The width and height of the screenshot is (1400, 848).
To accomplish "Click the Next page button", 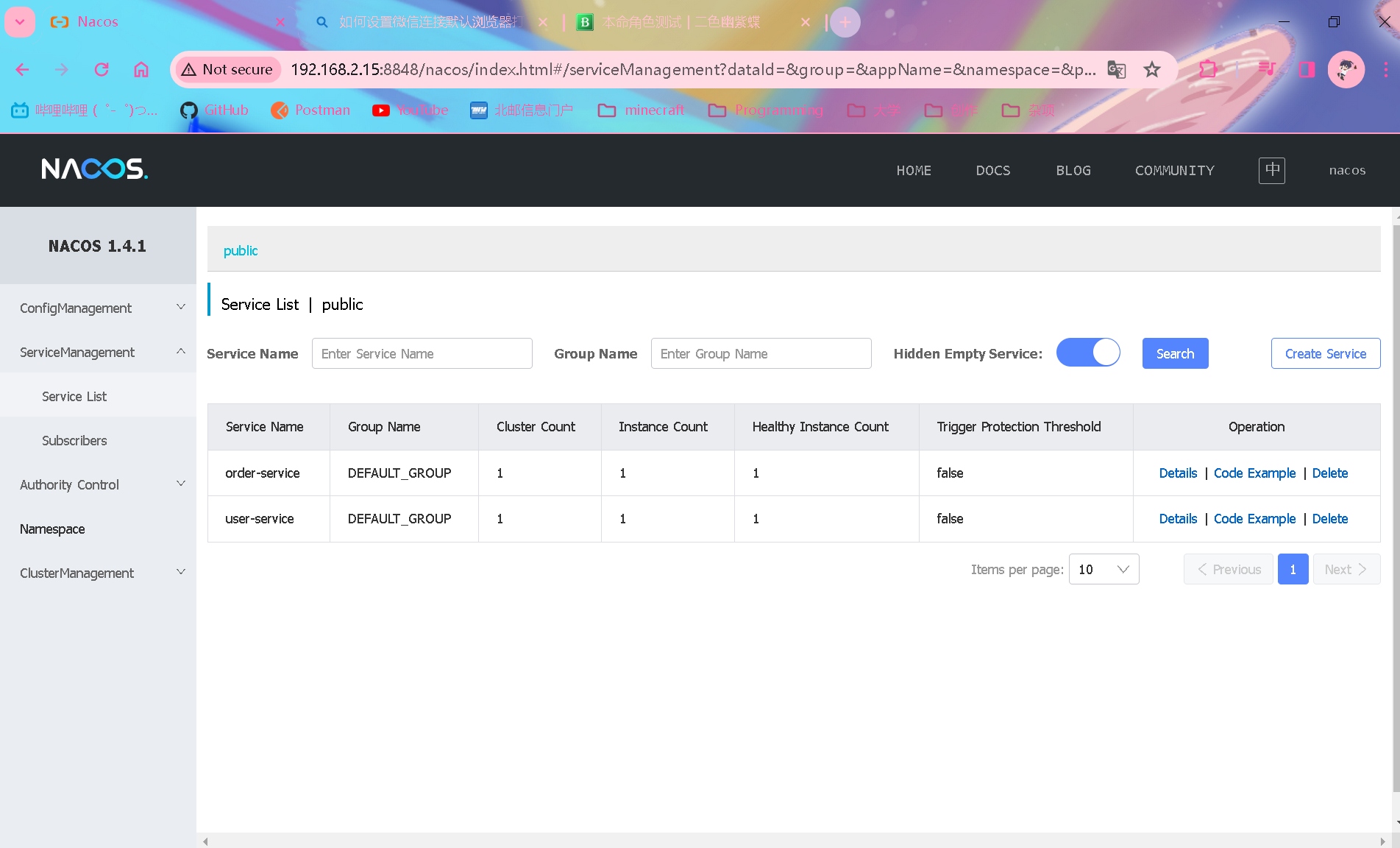I will tap(1346, 569).
